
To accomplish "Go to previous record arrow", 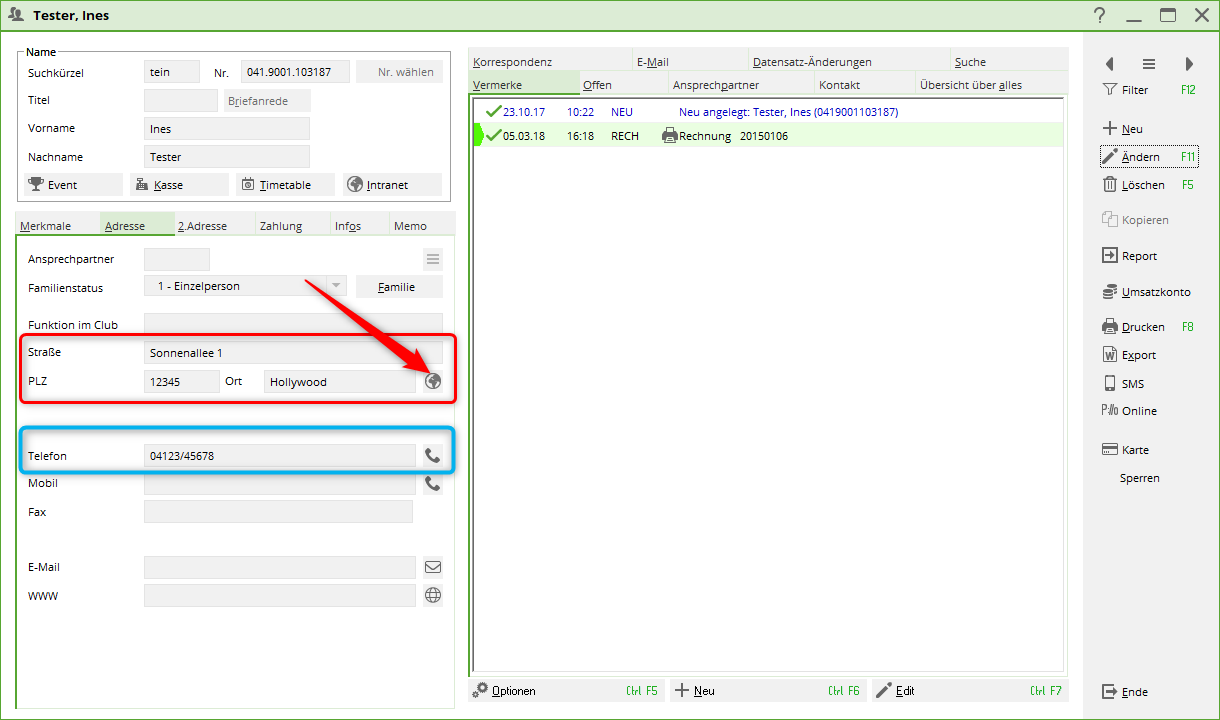I will click(x=1109, y=64).
